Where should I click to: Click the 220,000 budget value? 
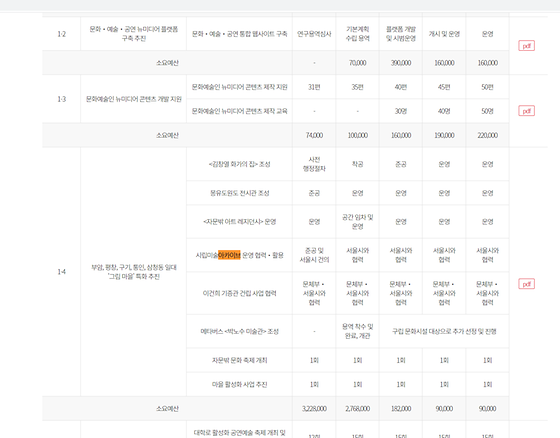coord(488,135)
